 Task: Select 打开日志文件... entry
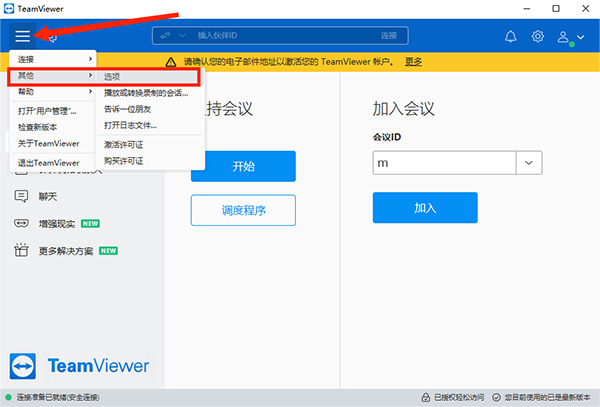point(150,125)
